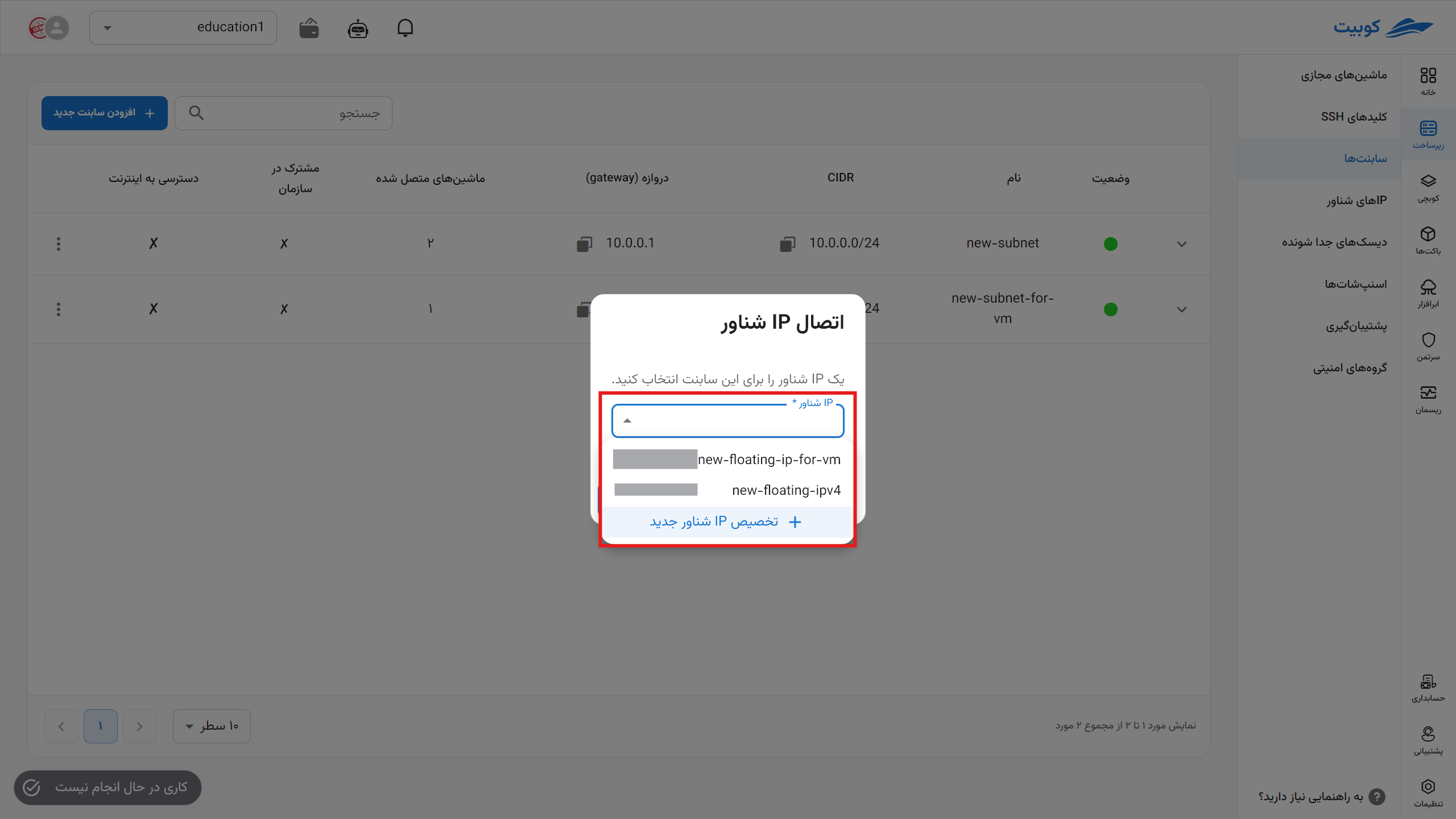Viewport: 1456px width, 819px height.
Task: Open the Kubchi (کوبچی) sidebar icon
Action: [x=1428, y=188]
